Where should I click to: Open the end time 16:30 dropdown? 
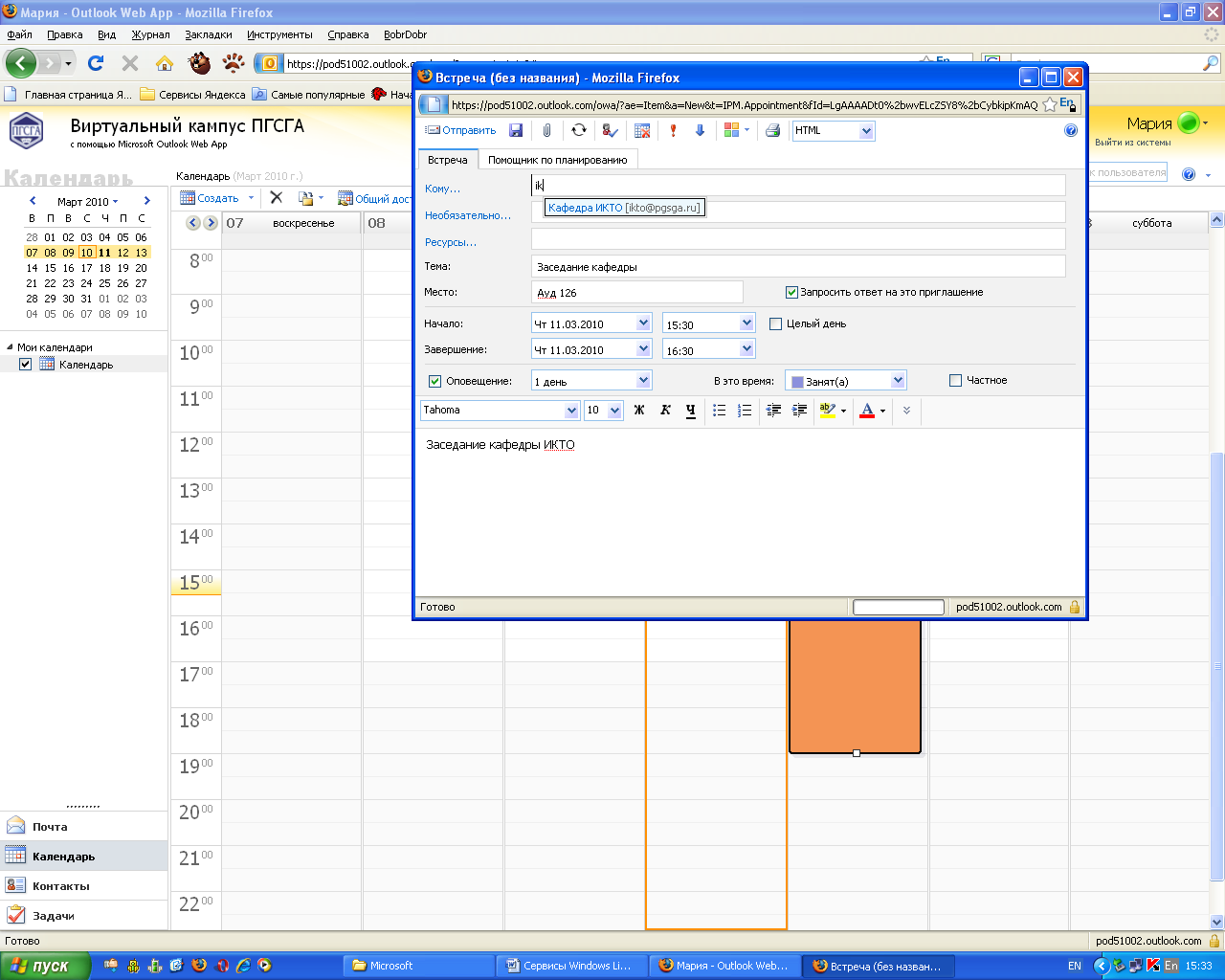pos(746,349)
